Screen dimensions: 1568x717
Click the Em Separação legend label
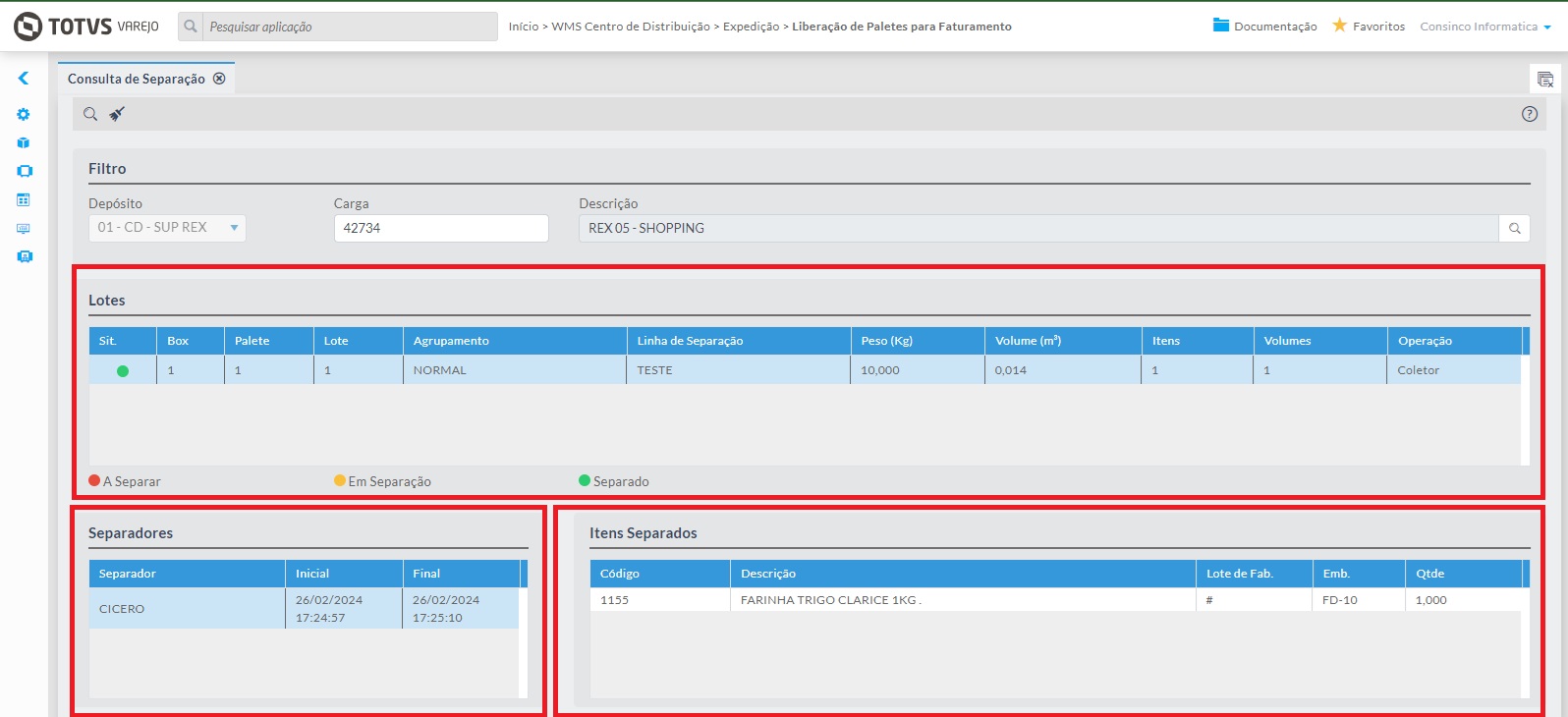pyautogui.click(x=390, y=481)
